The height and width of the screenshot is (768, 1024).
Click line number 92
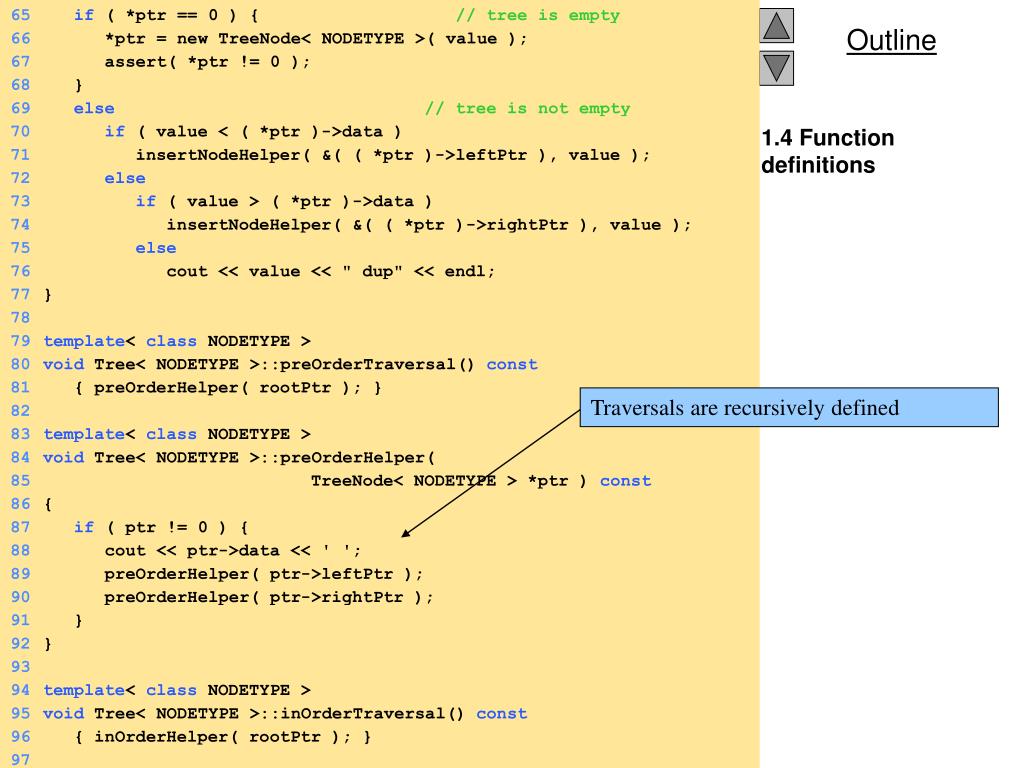tap(20, 644)
